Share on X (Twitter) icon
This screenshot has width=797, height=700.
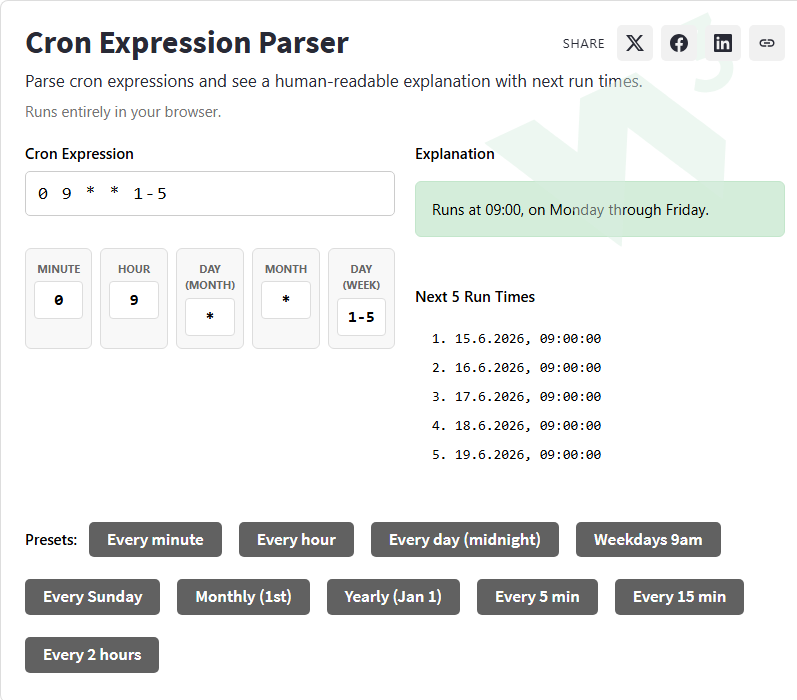coord(634,43)
